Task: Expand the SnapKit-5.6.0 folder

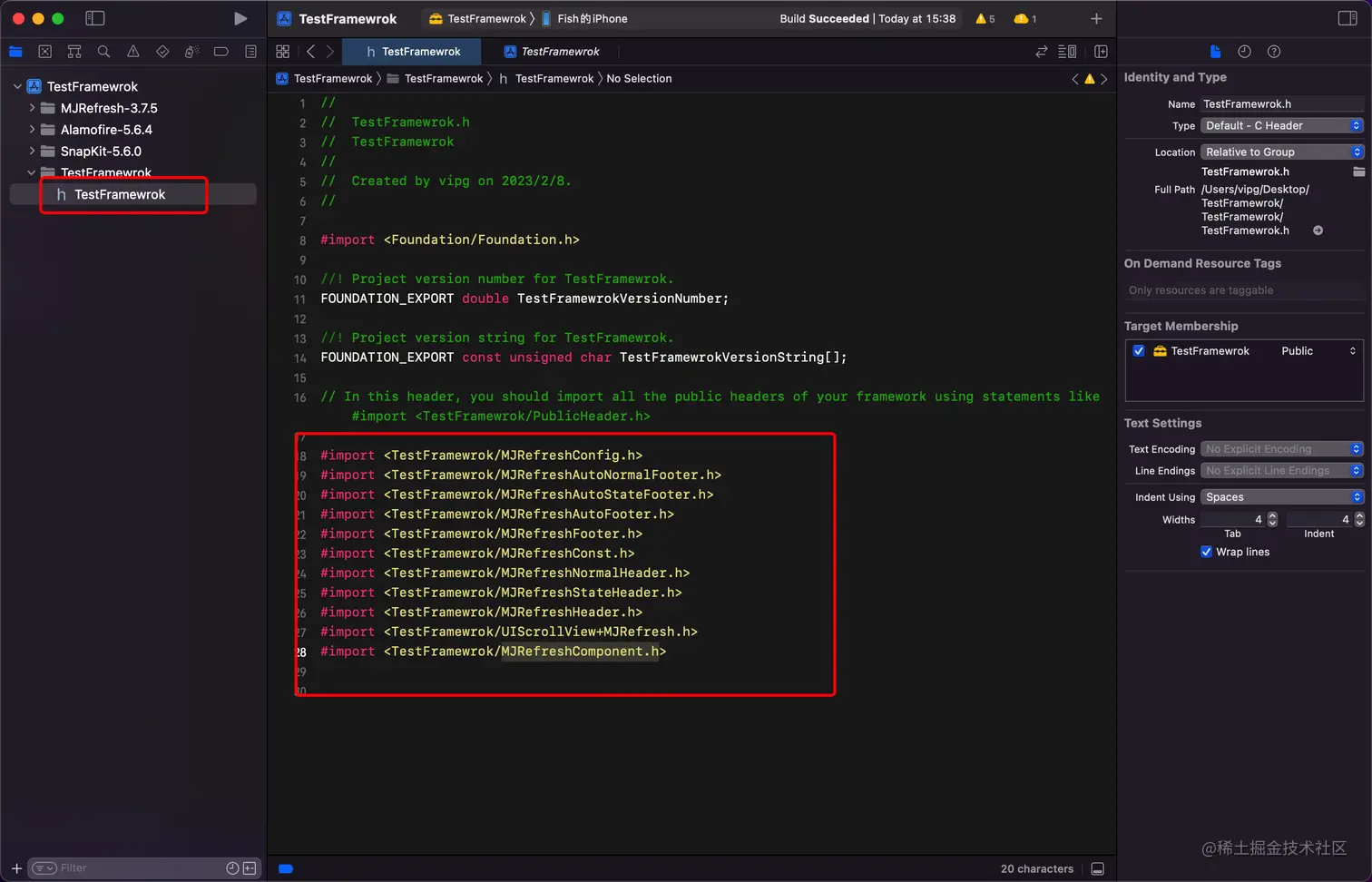Action: (x=32, y=152)
